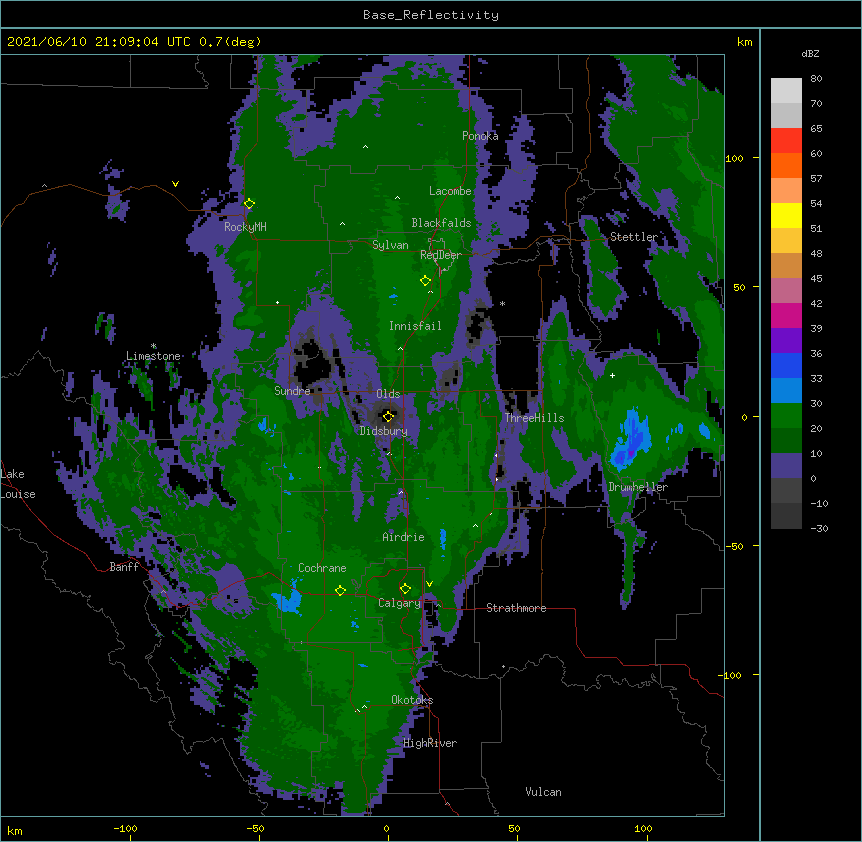Click the Limestone label

pyautogui.click(x=153, y=356)
